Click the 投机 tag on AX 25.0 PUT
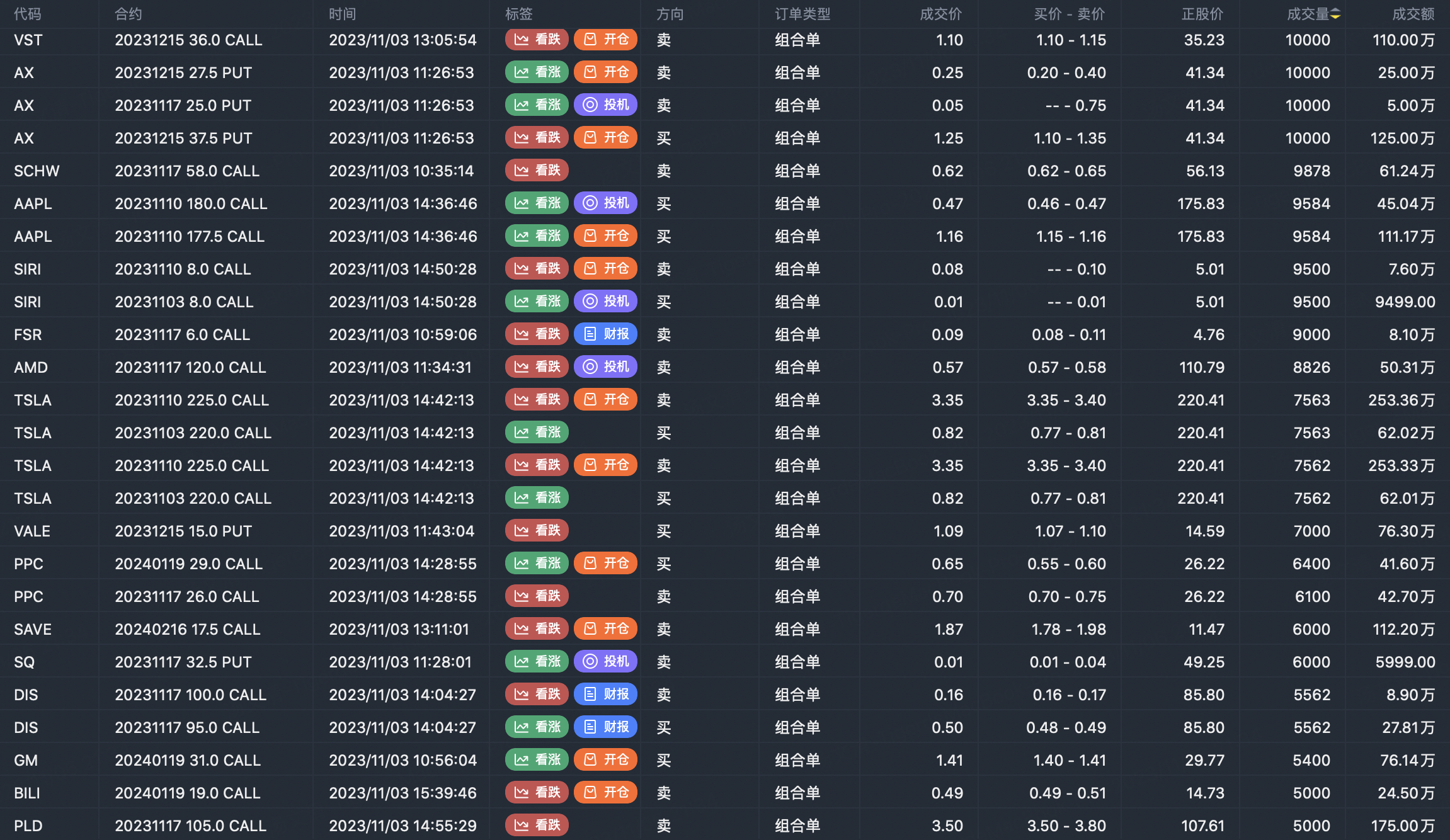This screenshot has width=1450, height=840. pyautogui.click(x=605, y=105)
